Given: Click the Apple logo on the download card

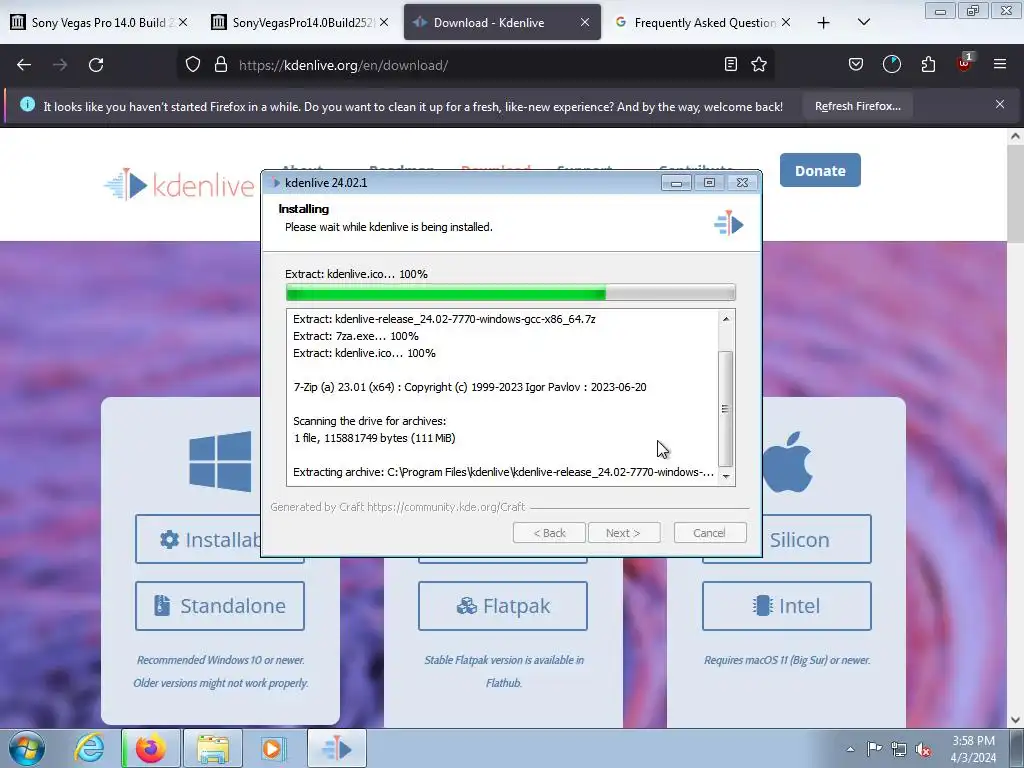Looking at the screenshot, I should tap(788, 462).
